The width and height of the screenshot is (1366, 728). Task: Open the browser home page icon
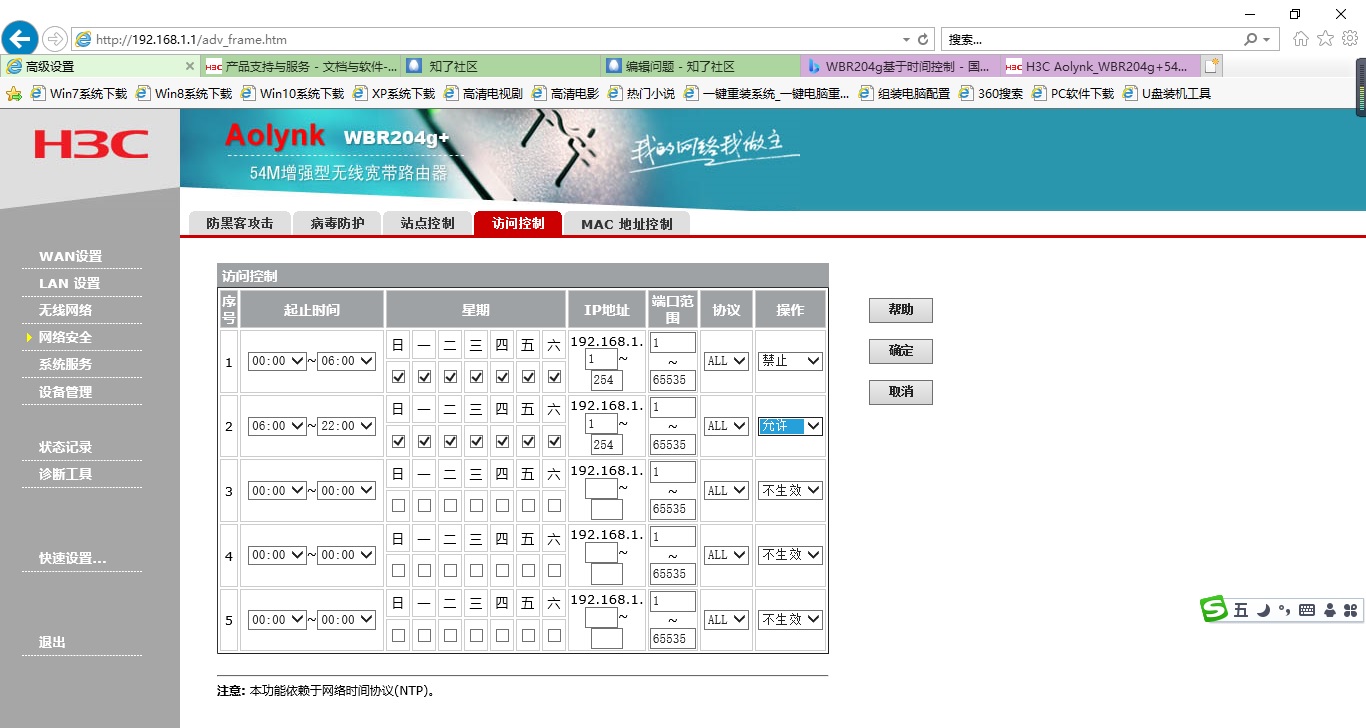pyautogui.click(x=1301, y=39)
